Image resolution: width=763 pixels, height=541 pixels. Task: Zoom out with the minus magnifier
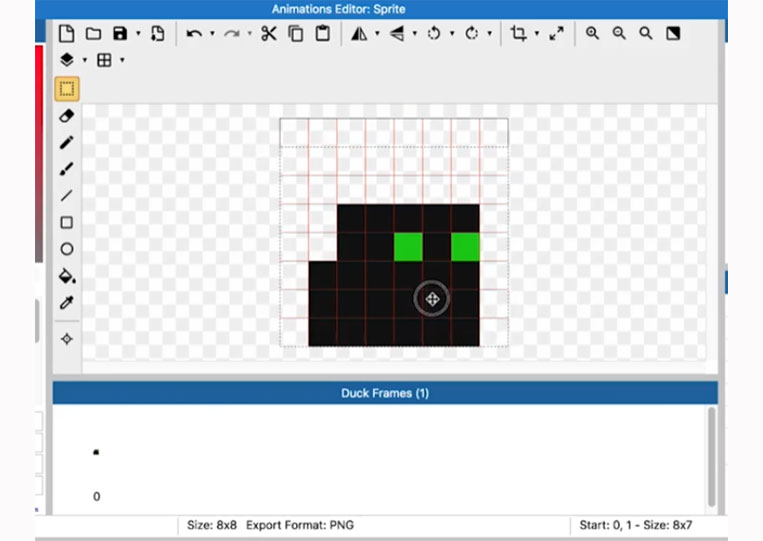pyautogui.click(x=619, y=34)
